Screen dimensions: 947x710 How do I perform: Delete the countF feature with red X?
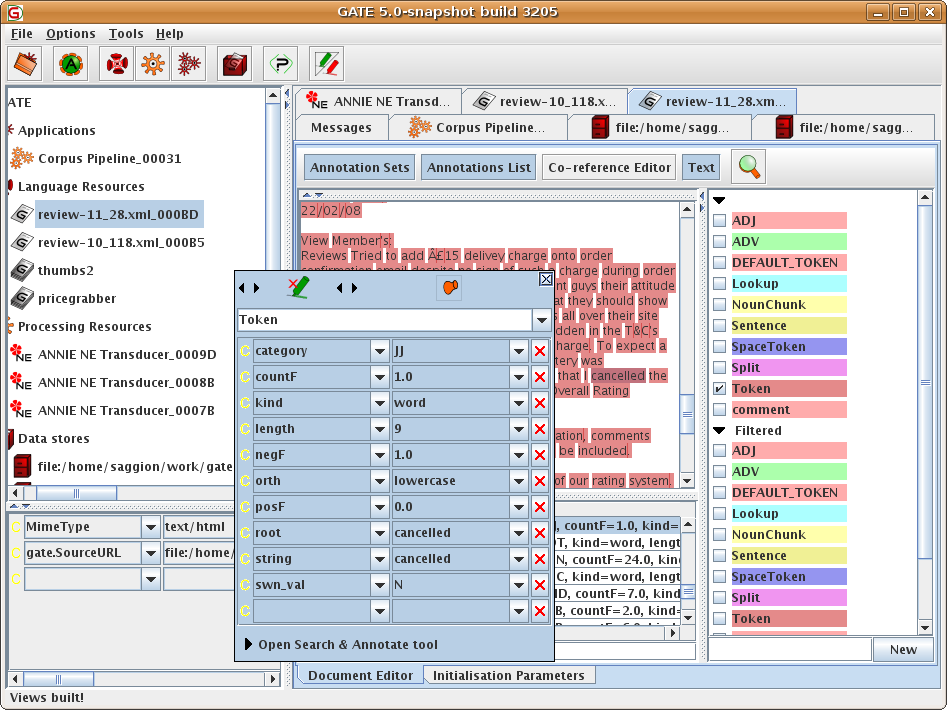coord(540,377)
